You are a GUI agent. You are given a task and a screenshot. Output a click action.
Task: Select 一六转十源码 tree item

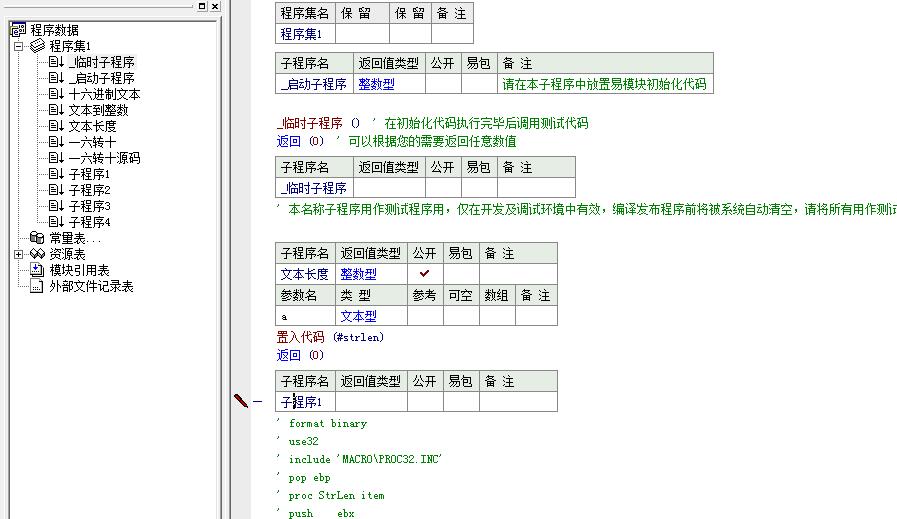(104, 158)
